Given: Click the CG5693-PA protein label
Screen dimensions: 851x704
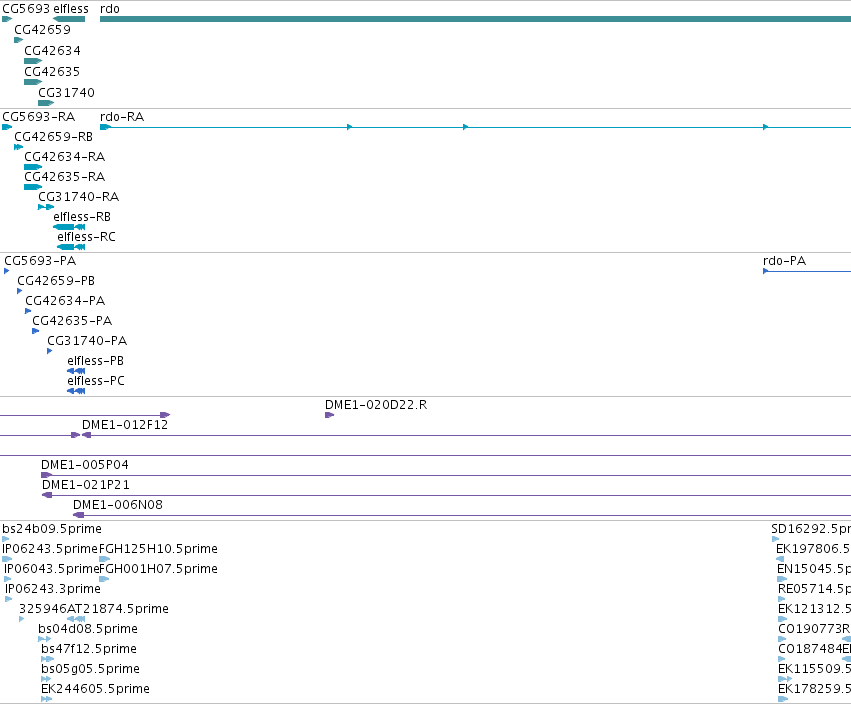Looking at the screenshot, I should tap(40, 261).
